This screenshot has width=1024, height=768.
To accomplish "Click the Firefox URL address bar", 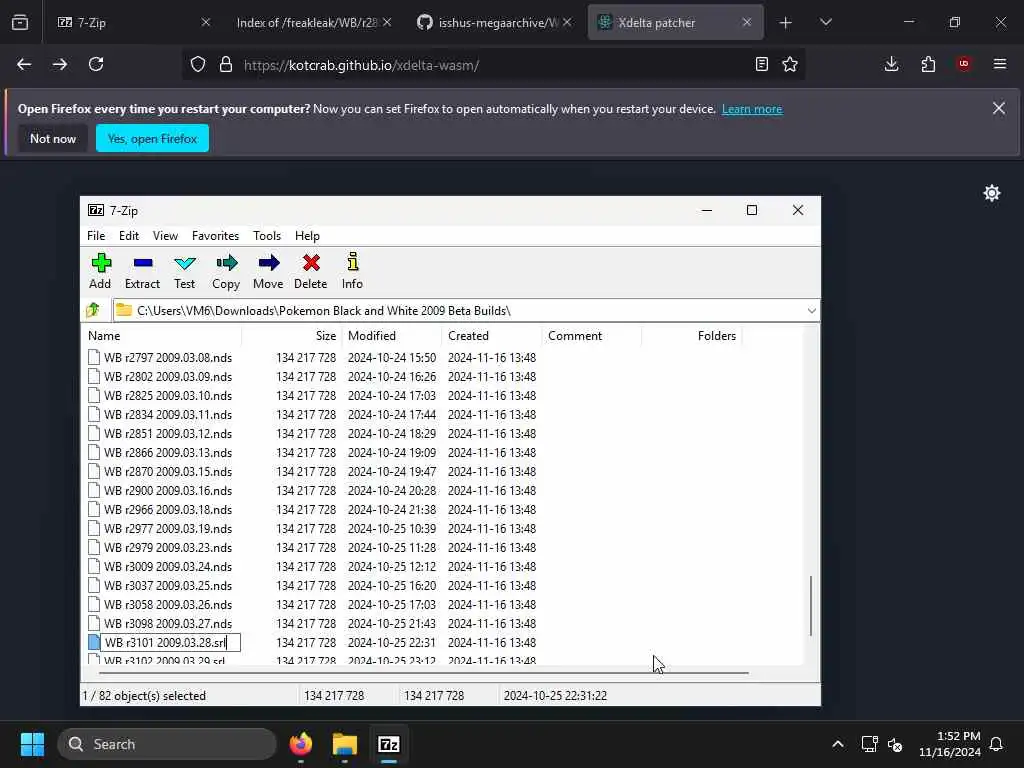I will tap(493, 65).
